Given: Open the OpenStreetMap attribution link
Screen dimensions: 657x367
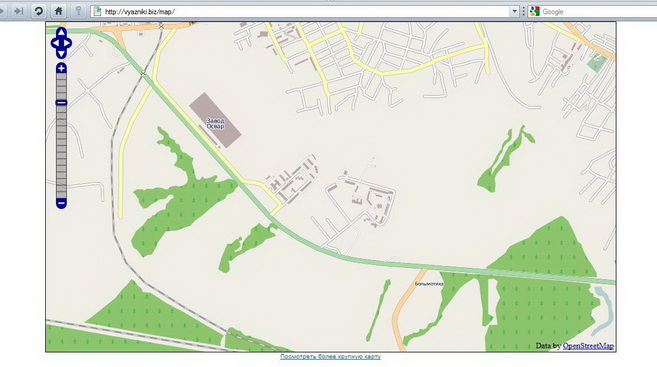Looking at the screenshot, I should [x=588, y=346].
